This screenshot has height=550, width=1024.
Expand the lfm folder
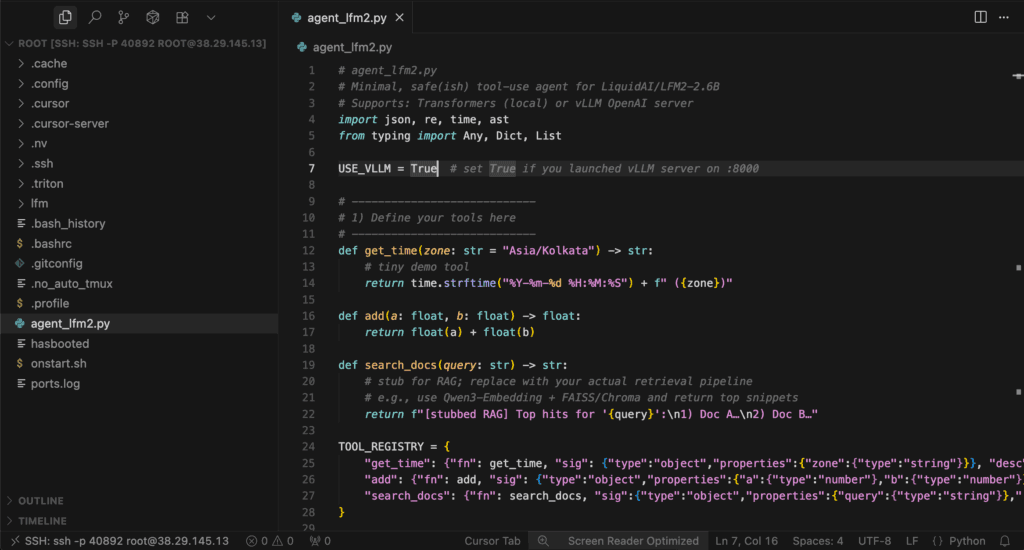[39, 204]
